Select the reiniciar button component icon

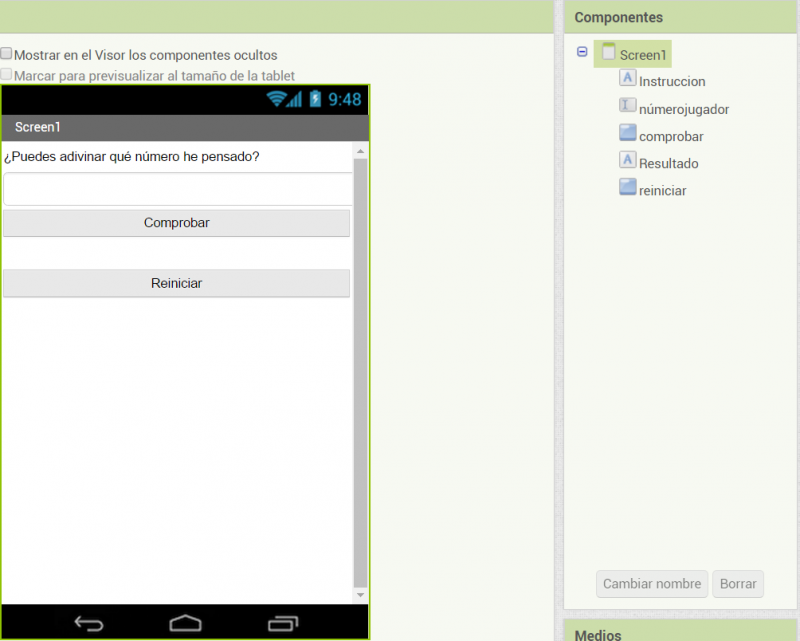627,189
